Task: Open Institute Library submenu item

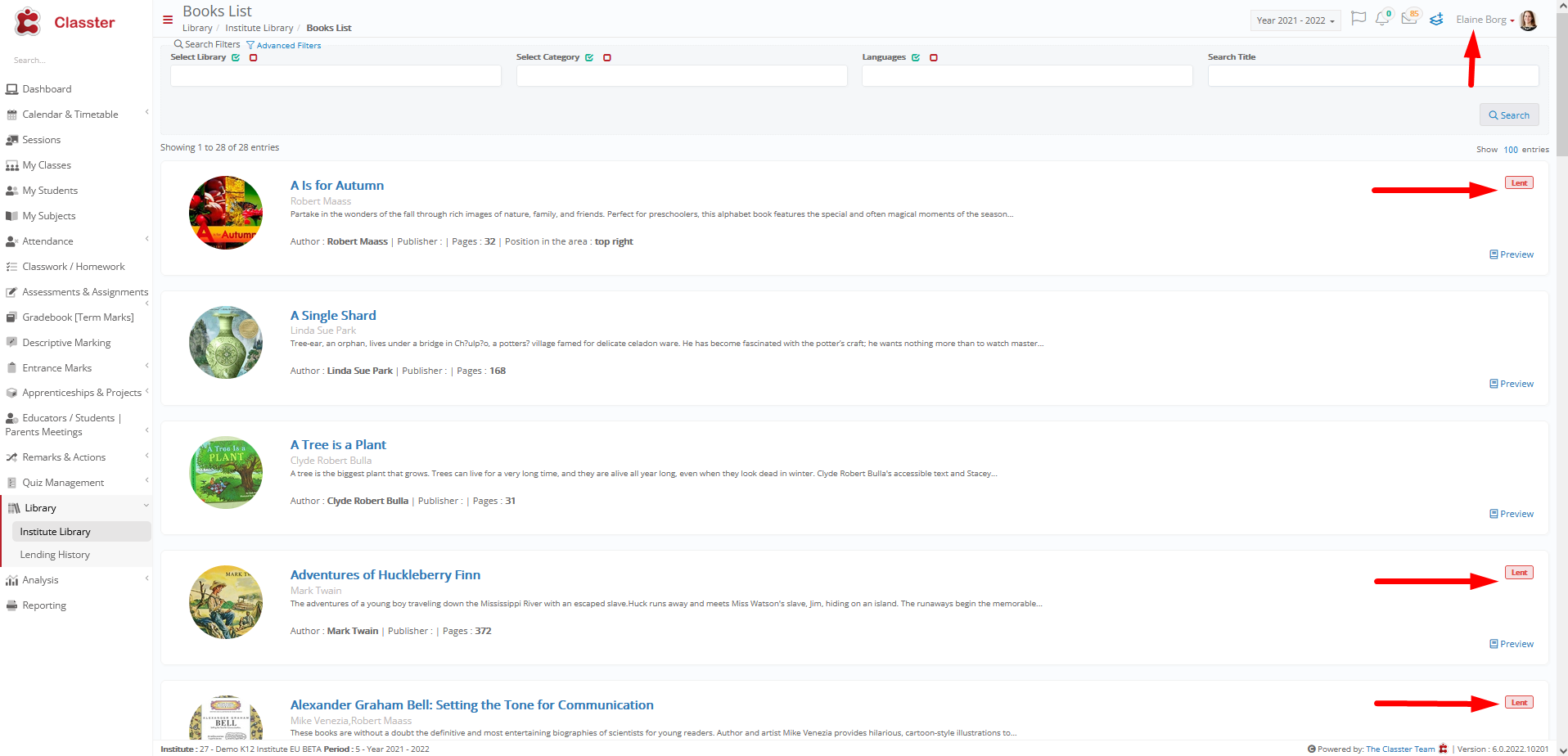Action: point(80,532)
